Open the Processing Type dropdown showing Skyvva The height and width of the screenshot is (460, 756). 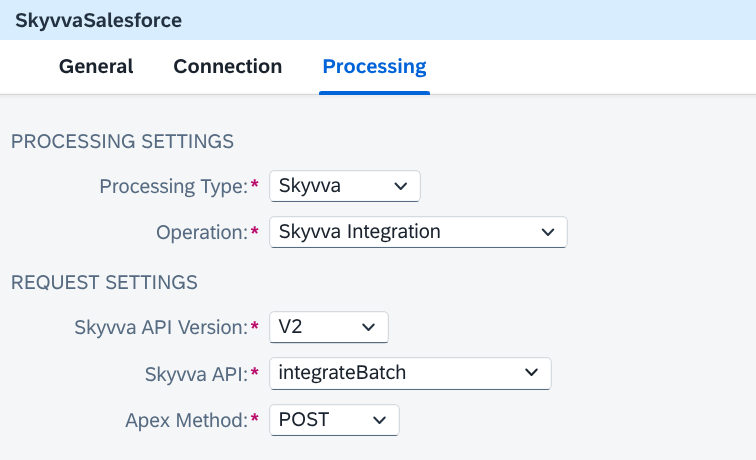[345, 186]
